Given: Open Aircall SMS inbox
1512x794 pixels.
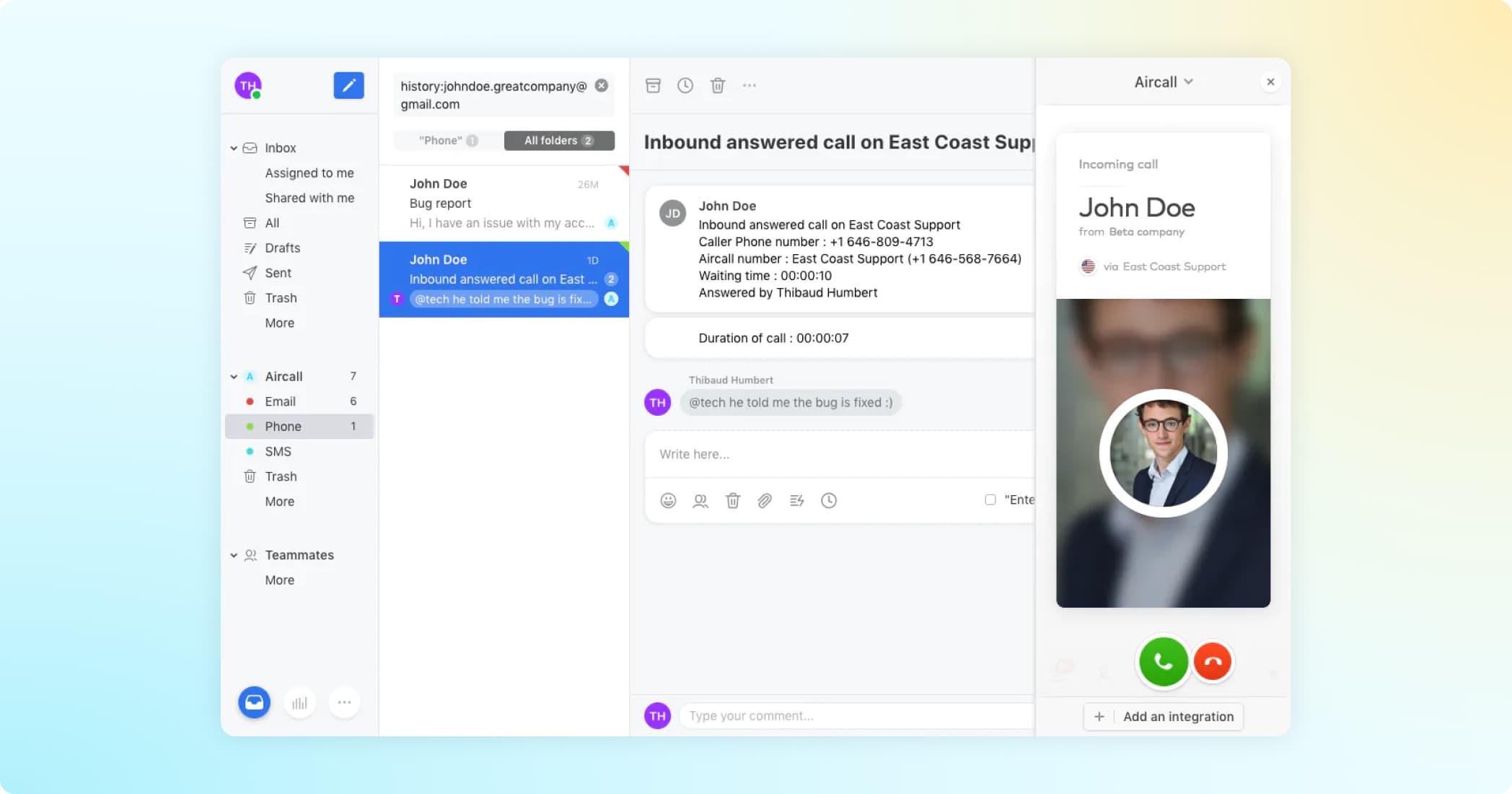Looking at the screenshot, I should pyautogui.click(x=299, y=451).
